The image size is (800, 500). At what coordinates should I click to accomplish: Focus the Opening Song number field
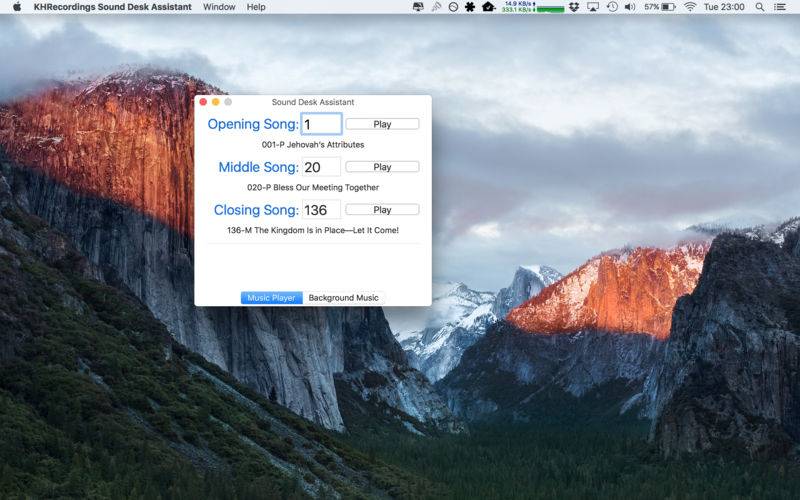click(321, 124)
